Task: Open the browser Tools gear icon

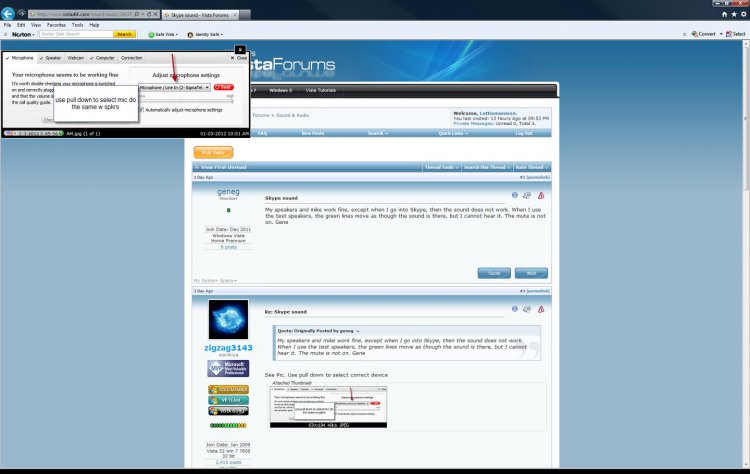Action: [743, 14]
